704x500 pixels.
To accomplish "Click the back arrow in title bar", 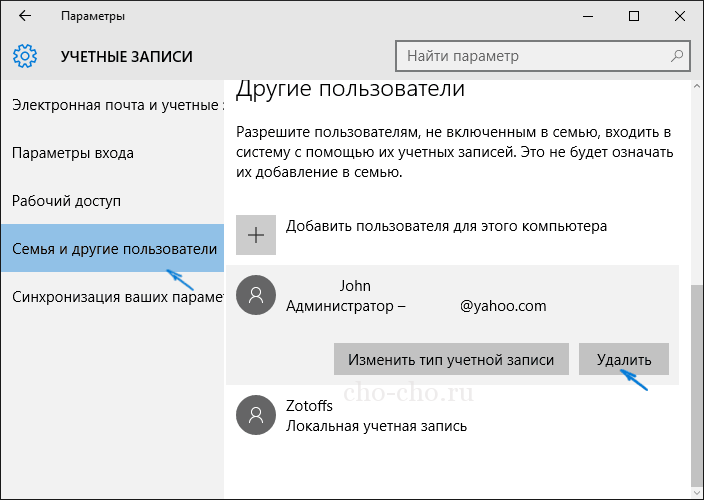I will [x=24, y=17].
